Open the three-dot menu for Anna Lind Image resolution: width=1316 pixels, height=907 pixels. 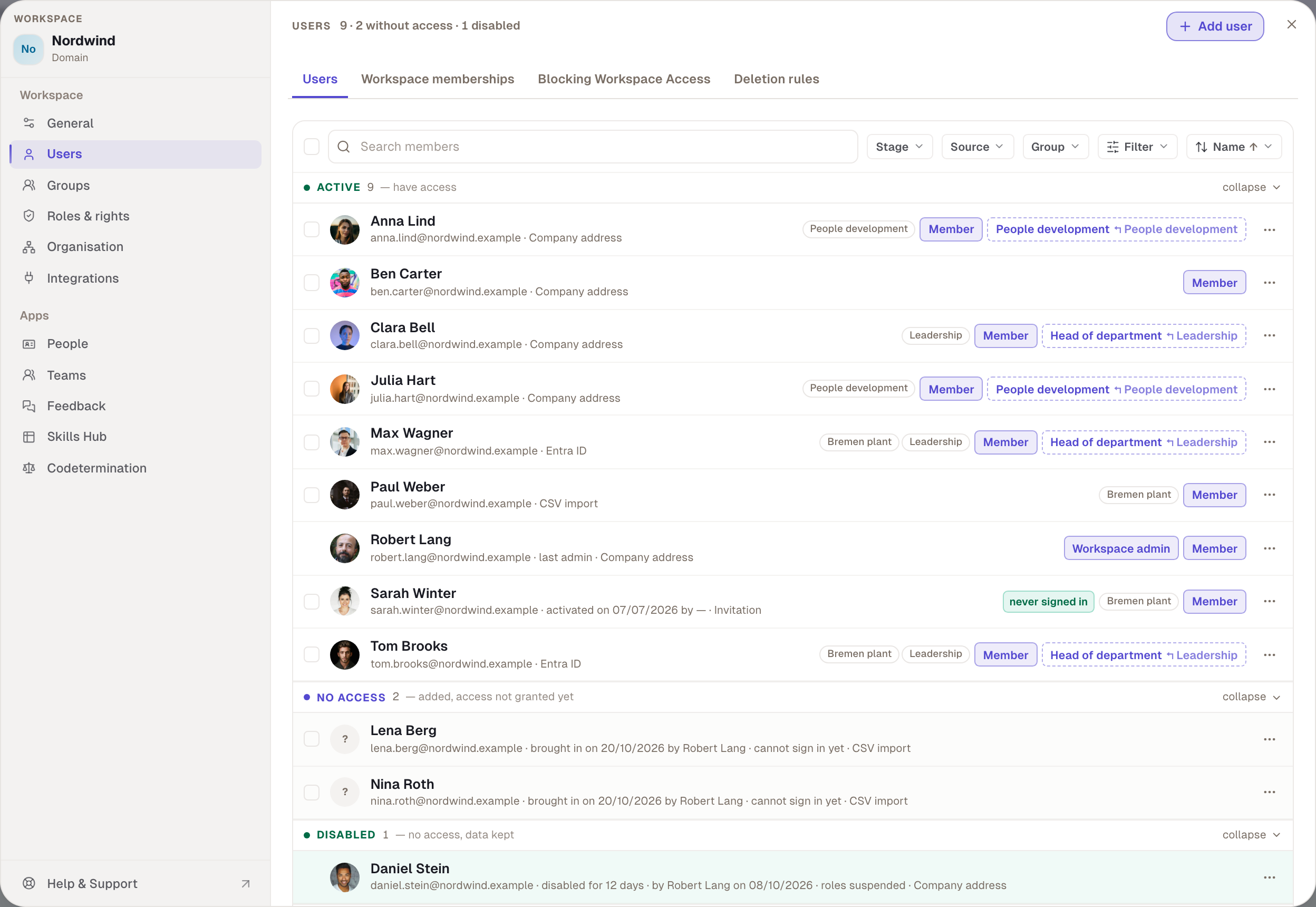(1270, 229)
